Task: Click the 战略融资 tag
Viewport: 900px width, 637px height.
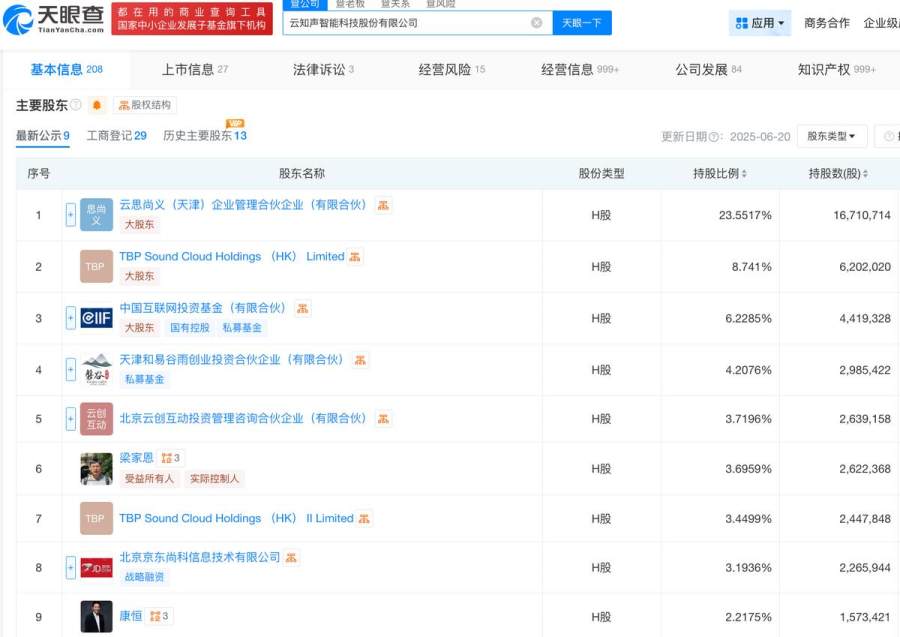Action: [145, 577]
